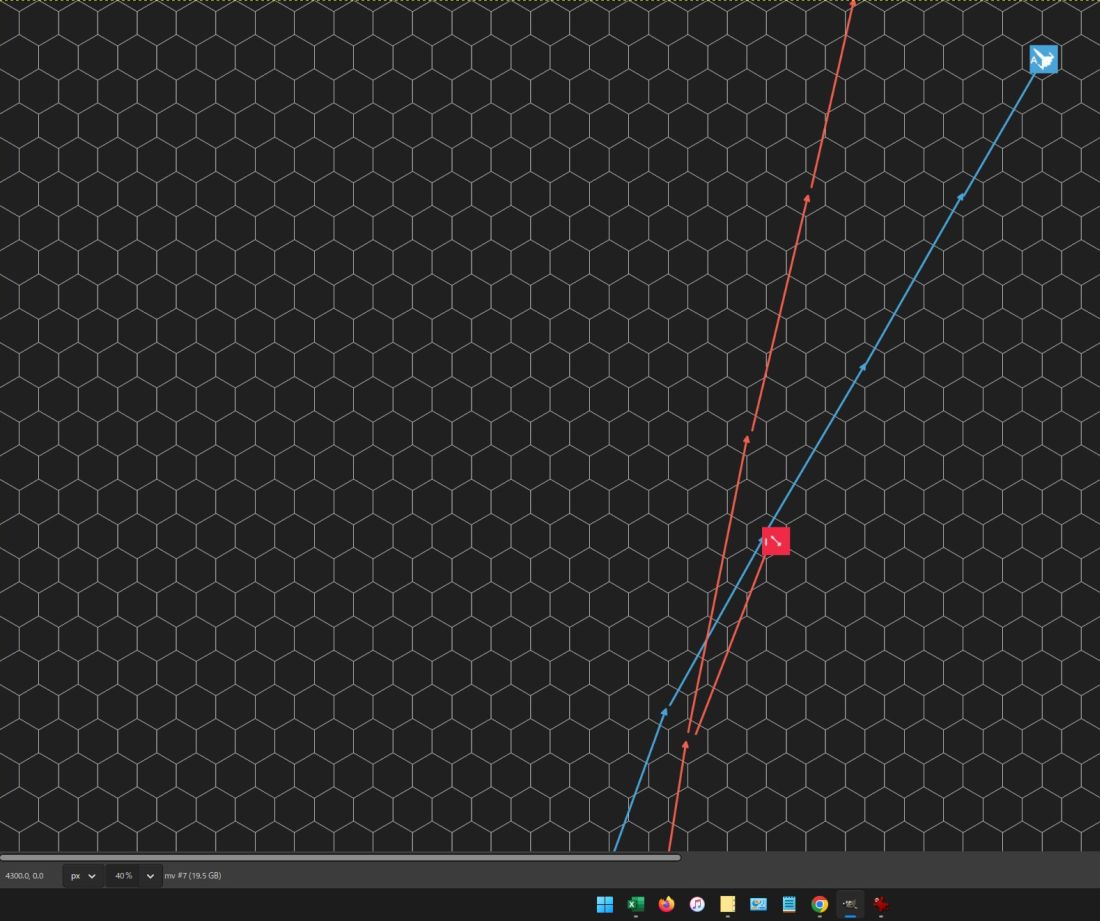Click the cursor coordinates readout 4300.0, 0.0
This screenshot has height=921, width=1100.
(24, 876)
